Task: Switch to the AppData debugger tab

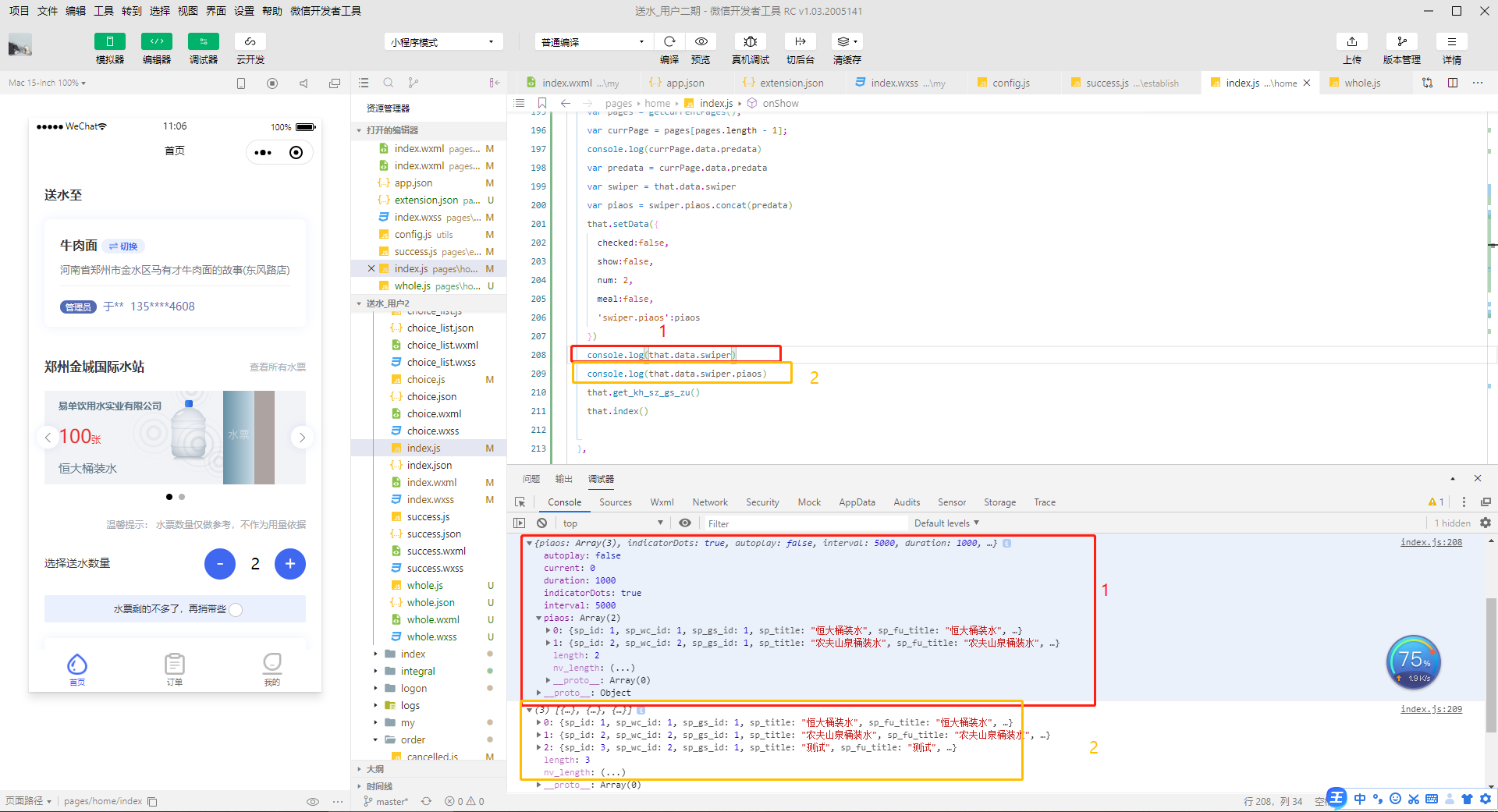Action: pyautogui.click(x=857, y=502)
